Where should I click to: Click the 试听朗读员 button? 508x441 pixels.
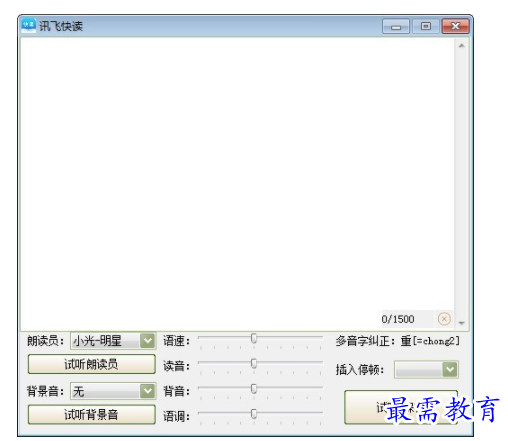[x=92, y=364]
